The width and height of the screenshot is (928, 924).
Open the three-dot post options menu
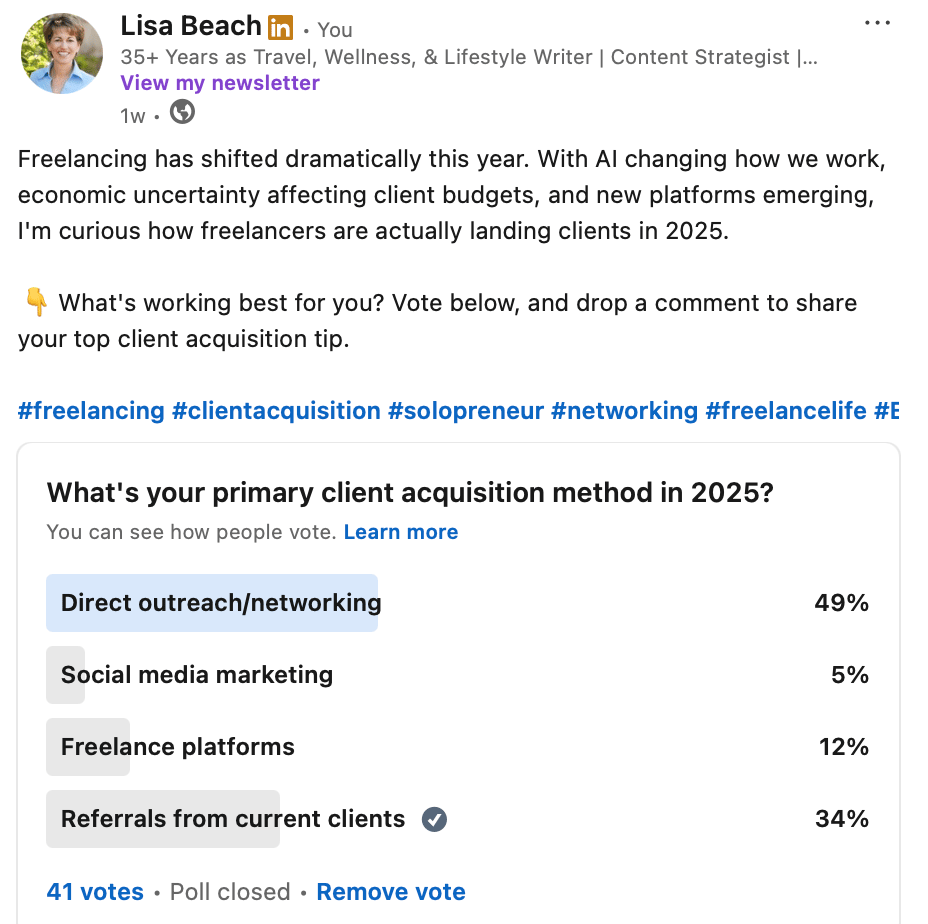(x=877, y=23)
